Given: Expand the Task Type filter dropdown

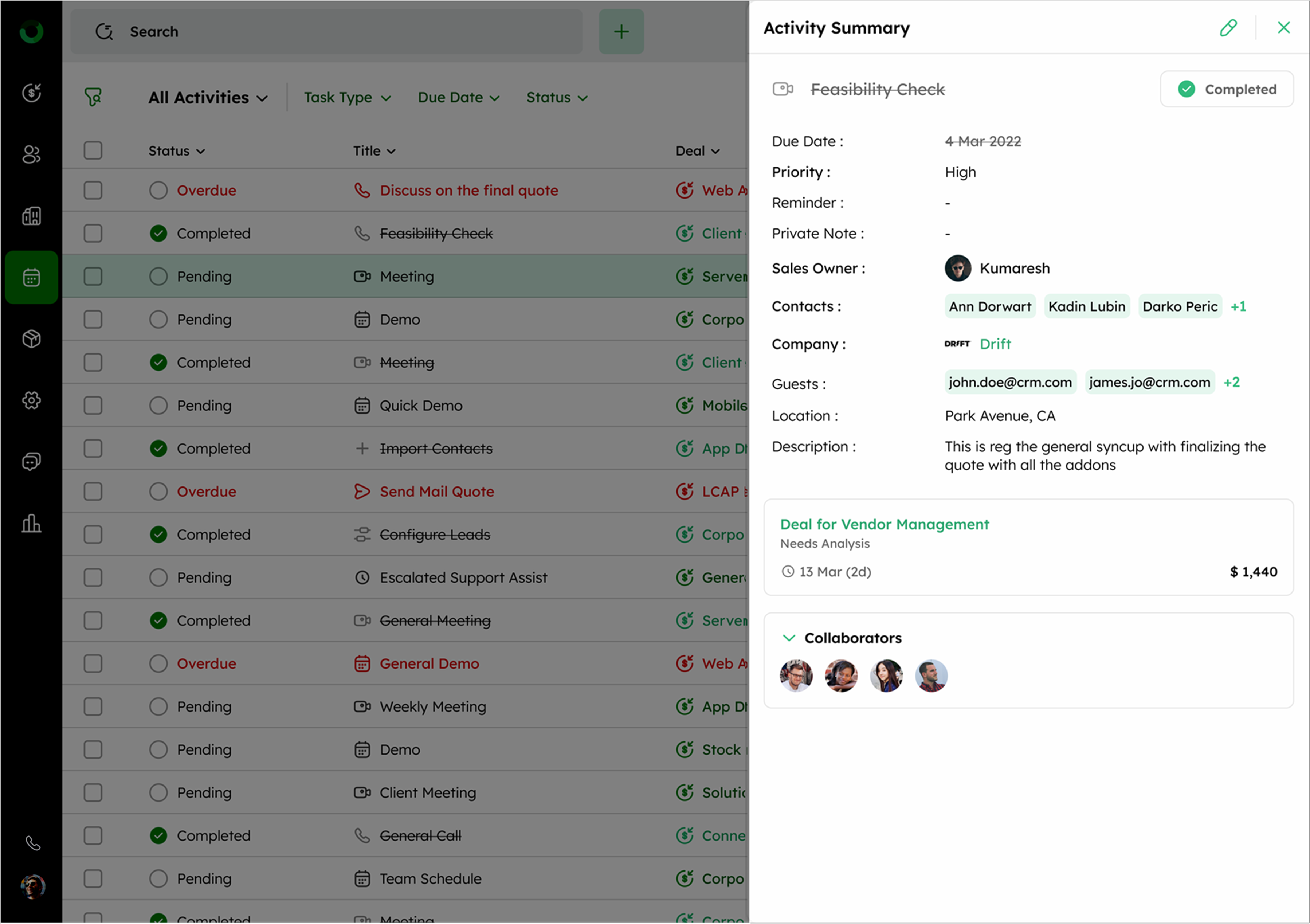Looking at the screenshot, I should point(347,98).
